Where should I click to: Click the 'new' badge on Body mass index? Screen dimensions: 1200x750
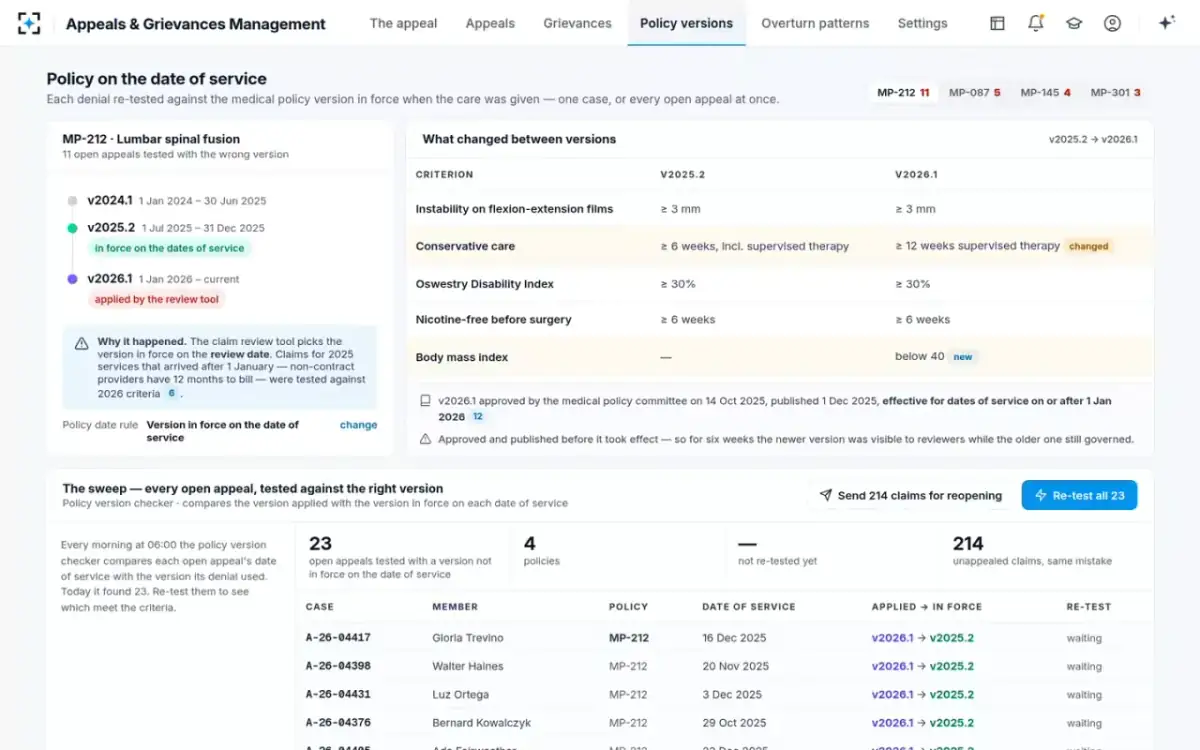pyautogui.click(x=963, y=357)
